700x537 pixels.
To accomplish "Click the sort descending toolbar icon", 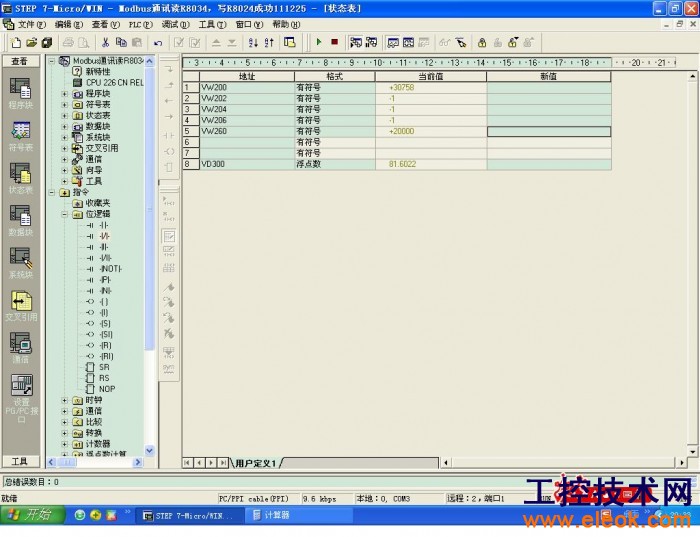I will coord(269,42).
